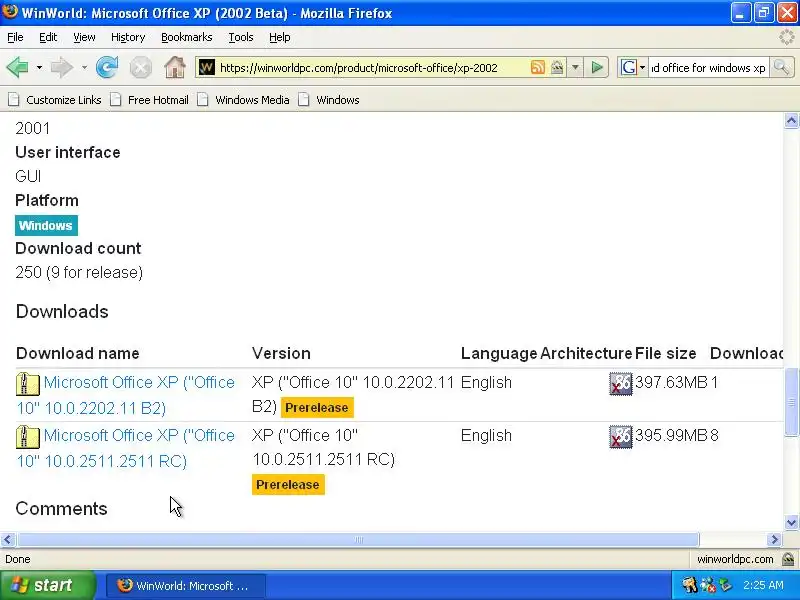Click the WinWorld site favicon in address bar
This screenshot has height=600, width=800.
(206, 67)
